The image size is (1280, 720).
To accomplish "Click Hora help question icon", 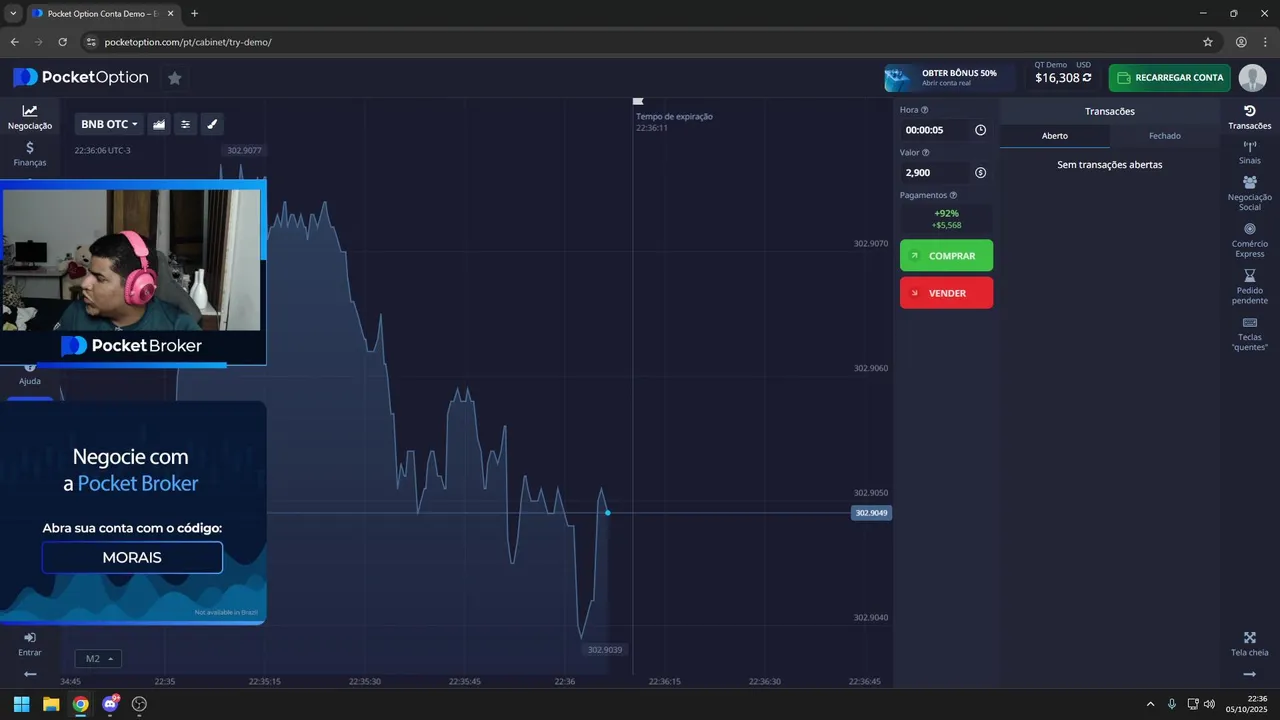I will click(x=924, y=110).
